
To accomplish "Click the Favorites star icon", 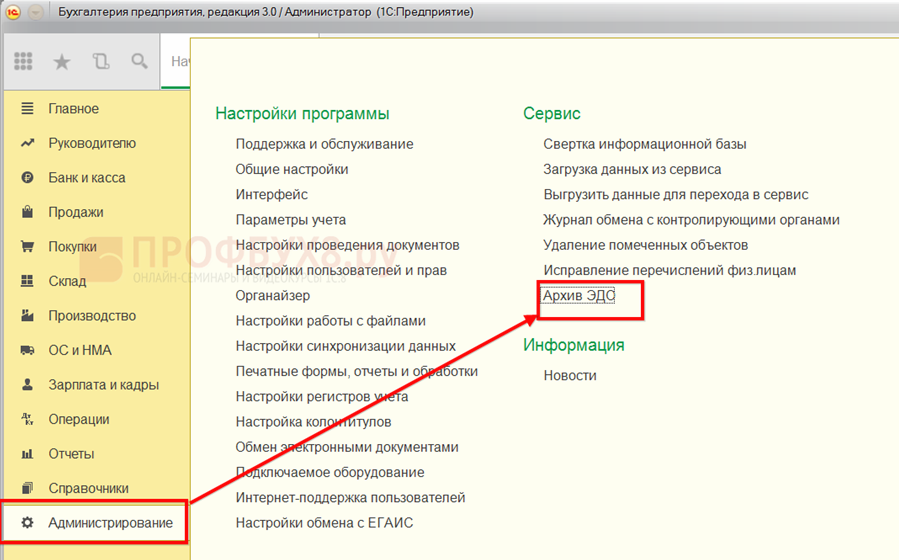I will point(62,62).
